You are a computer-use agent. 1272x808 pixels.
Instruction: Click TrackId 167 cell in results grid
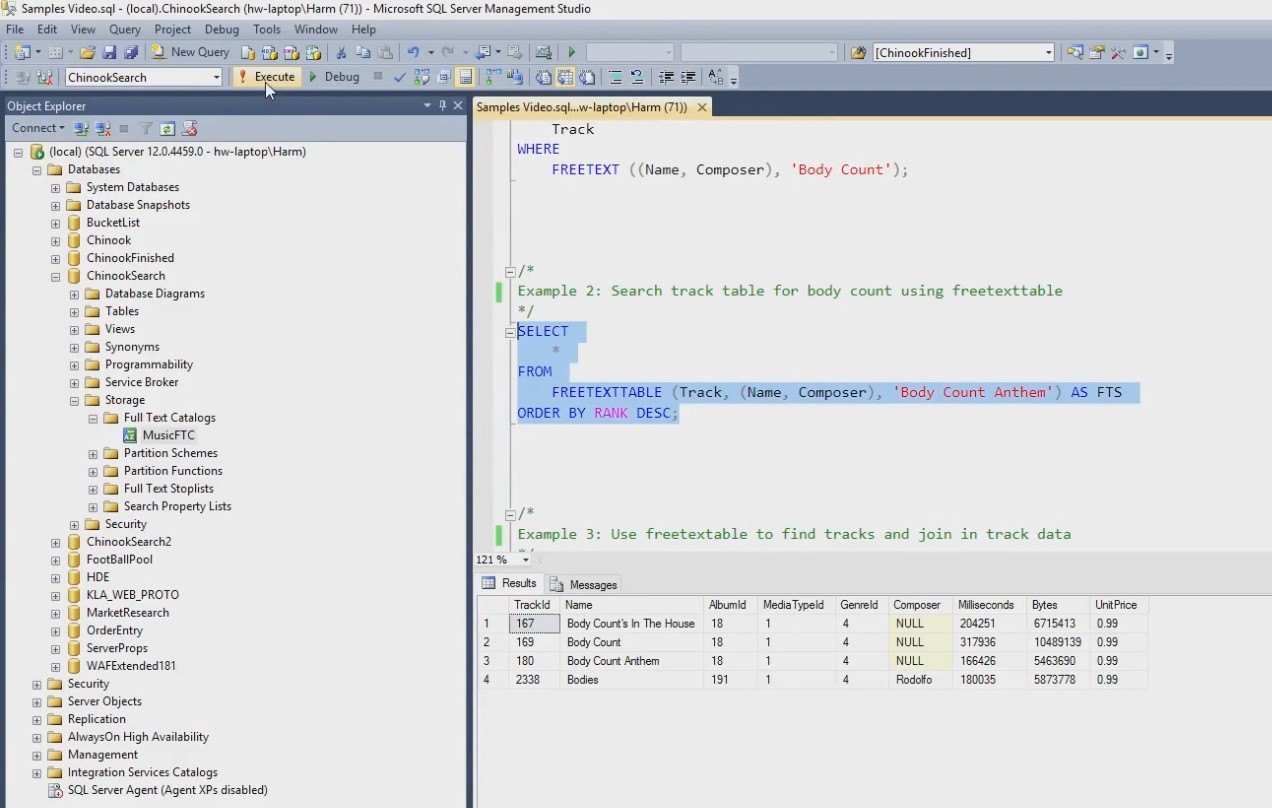pyautogui.click(x=533, y=623)
